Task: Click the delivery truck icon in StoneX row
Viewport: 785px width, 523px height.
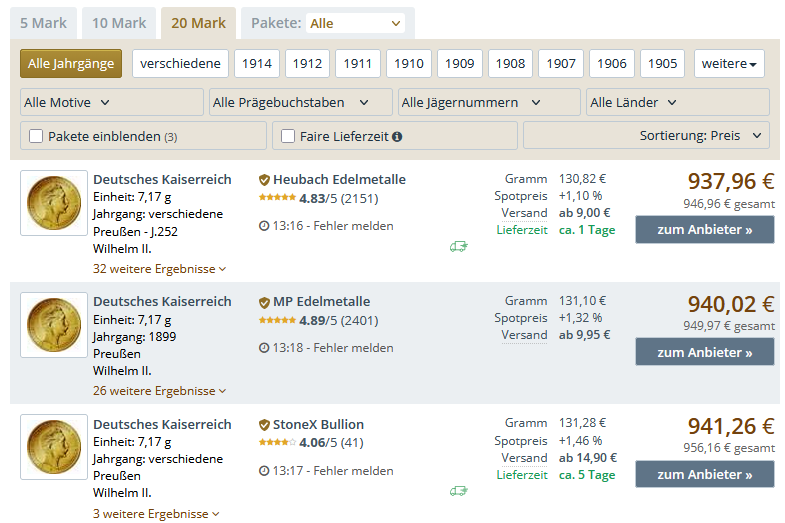Action: click(x=459, y=491)
